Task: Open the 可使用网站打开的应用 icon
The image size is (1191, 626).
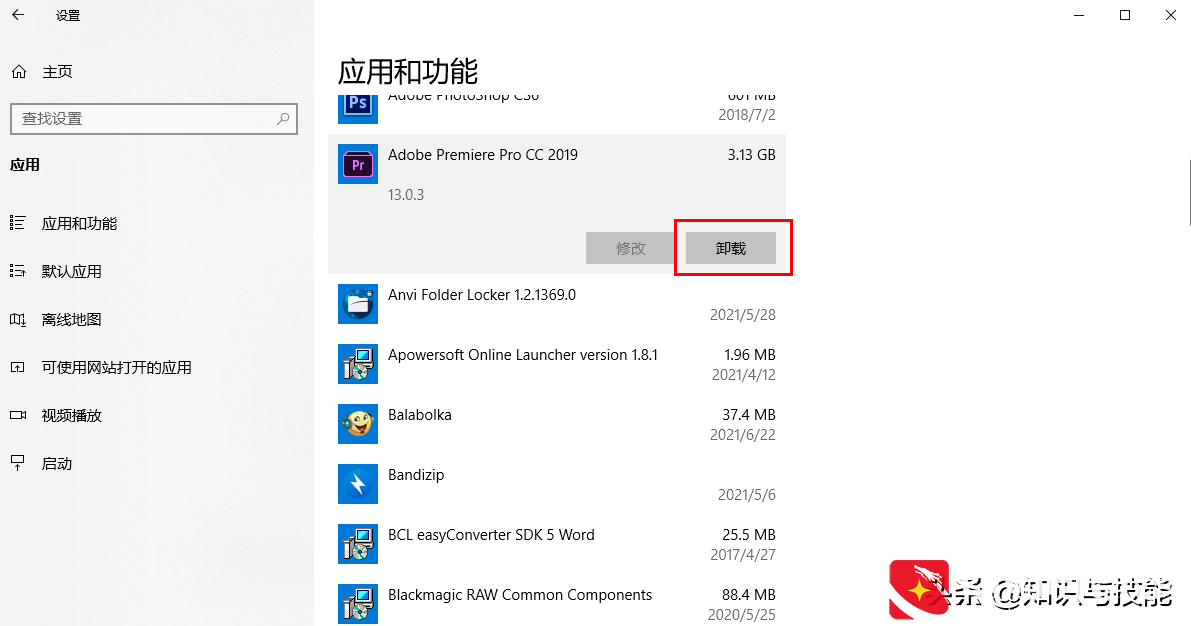Action: [17, 368]
